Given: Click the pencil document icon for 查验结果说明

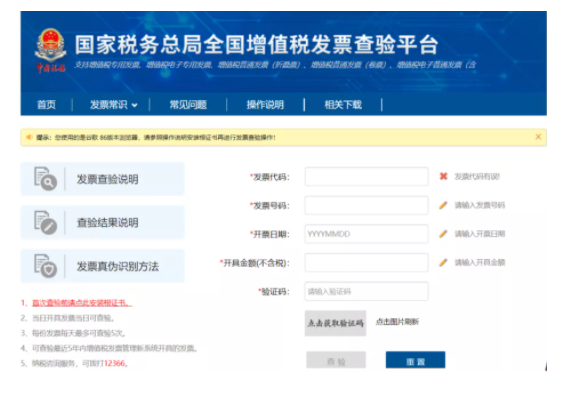Looking at the screenshot, I should [45, 222].
